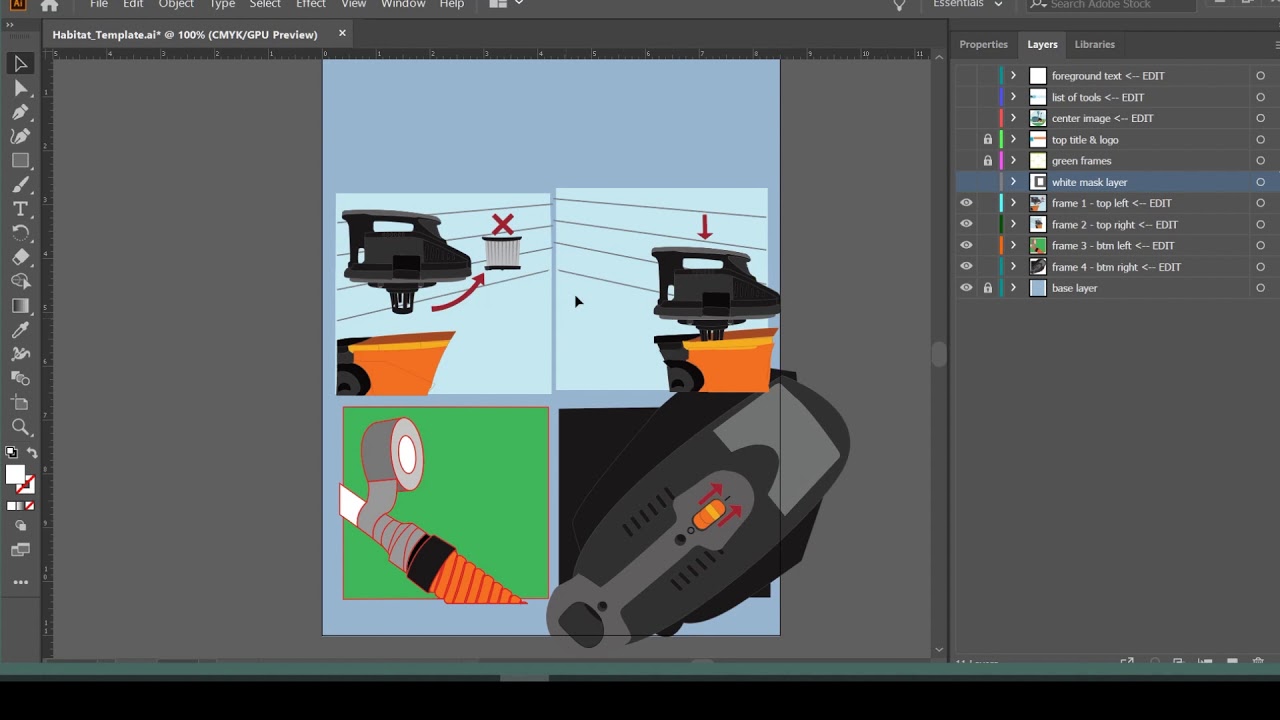The height and width of the screenshot is (720, 1280).
Task: Expand the white mask layer
Action: tap(1013, 182)
